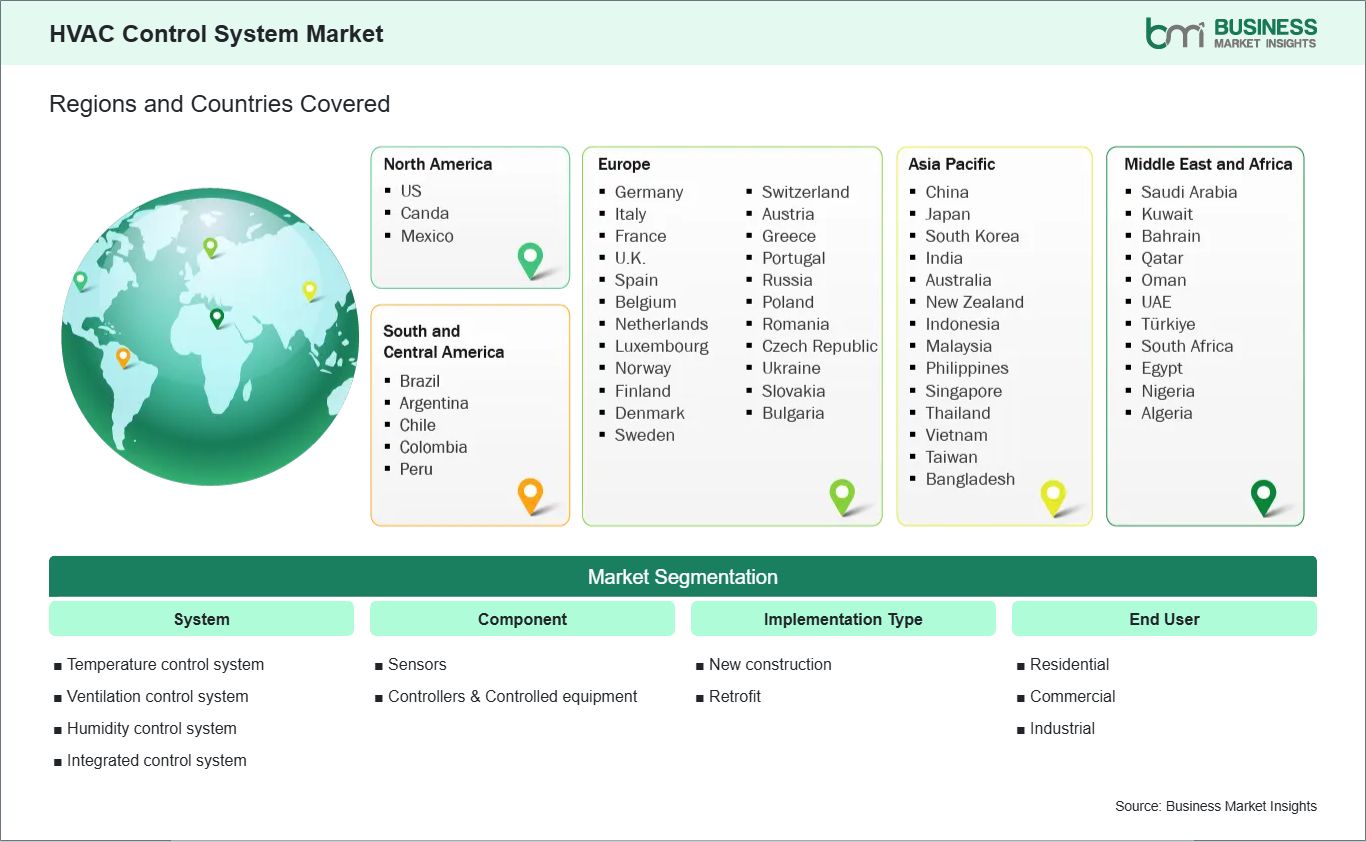The image size is (1366, 842).
Task: Select the Implementation Type header
Action: (843, 619)
